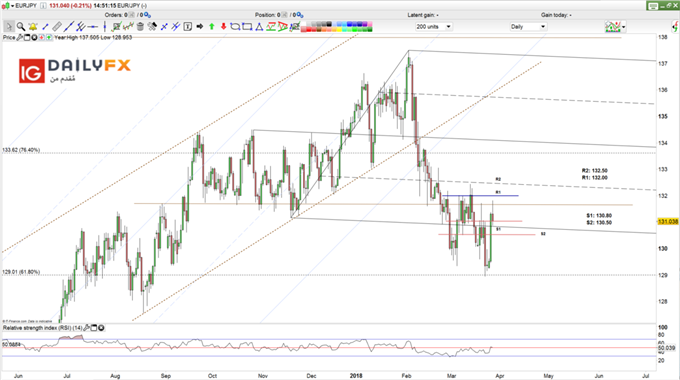Place a red down arrow marker

223,26
